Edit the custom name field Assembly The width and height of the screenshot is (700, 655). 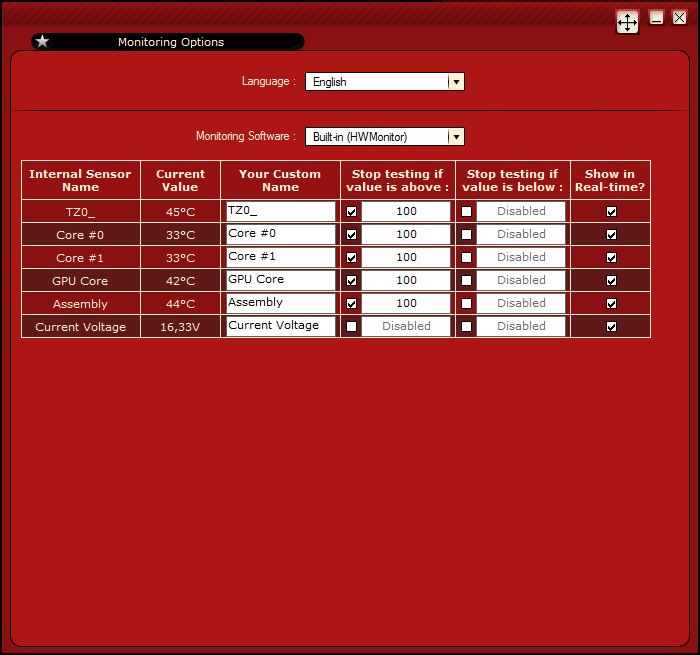pyautogui.click(x=281, y=303)
